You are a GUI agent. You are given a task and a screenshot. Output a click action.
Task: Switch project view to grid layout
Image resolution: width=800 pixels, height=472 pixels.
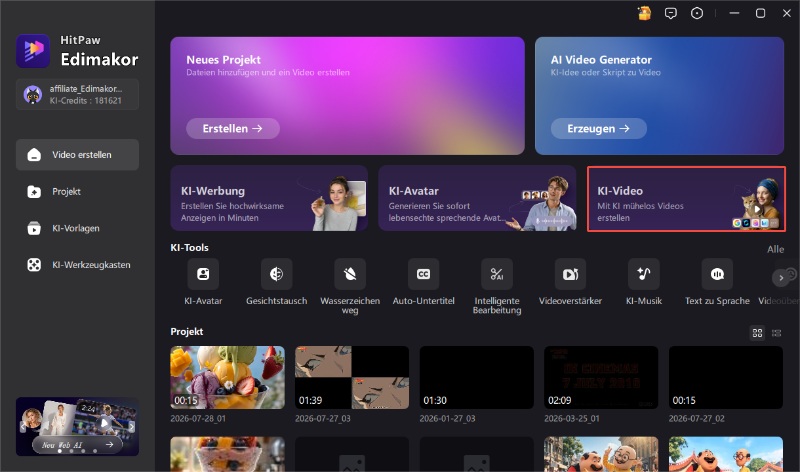click(x=757, y=333)
